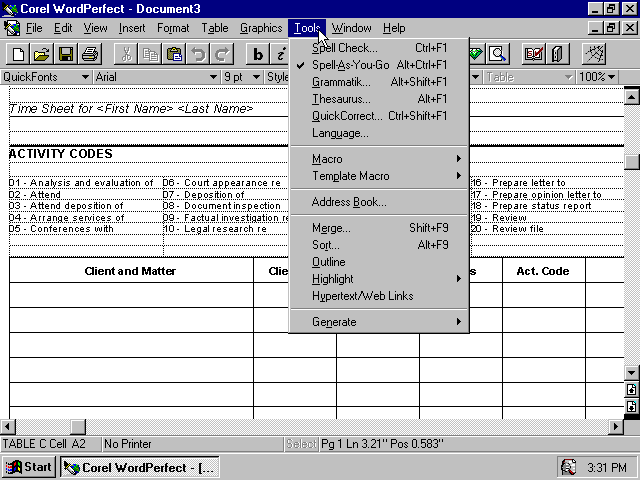Viewport: 640px width, 480px height.
Task: Click the green gem icon by the menu
Action: pyautogui.click(x=476, y=54)
